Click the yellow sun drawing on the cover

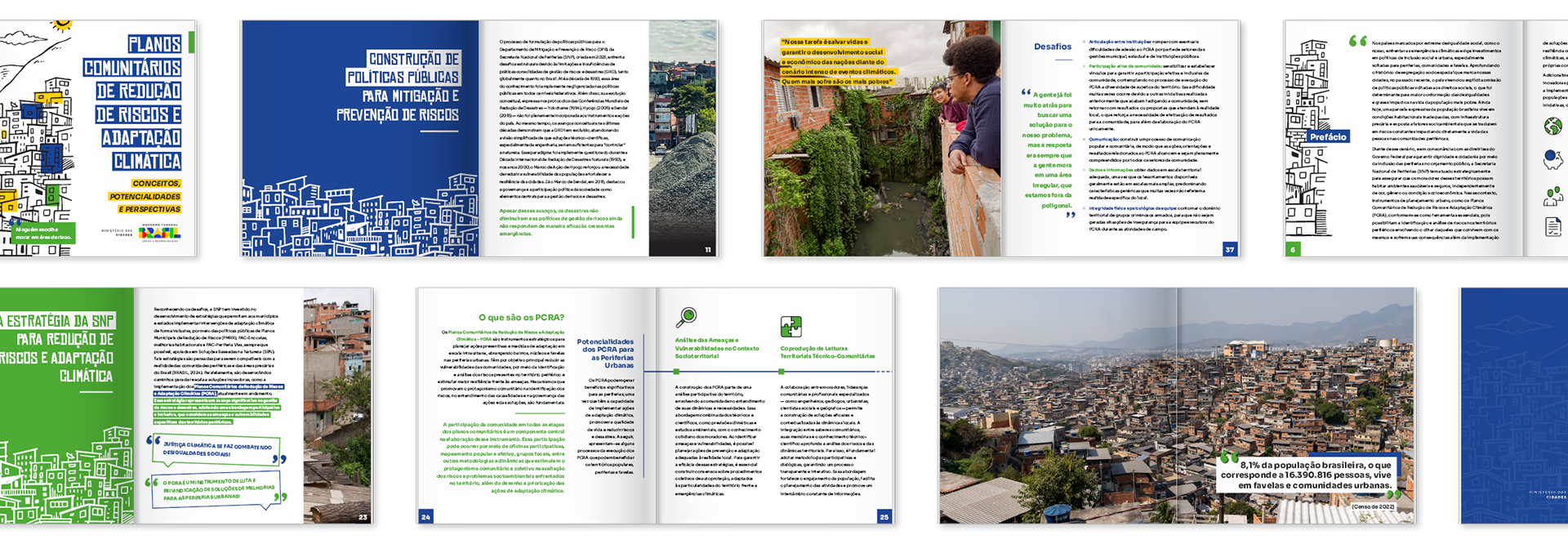tap(61, 26)
